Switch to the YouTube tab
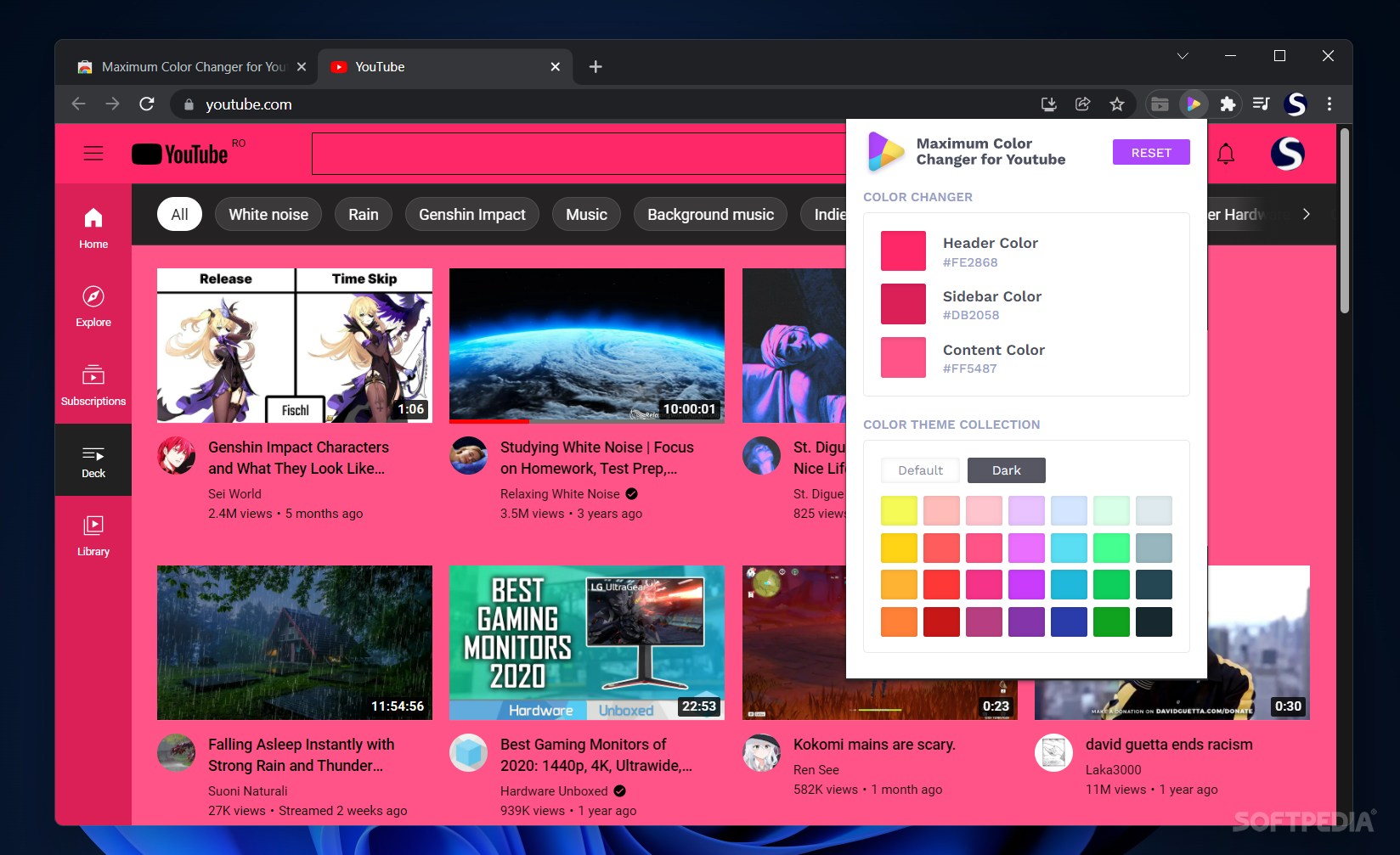 coord(444,66)
